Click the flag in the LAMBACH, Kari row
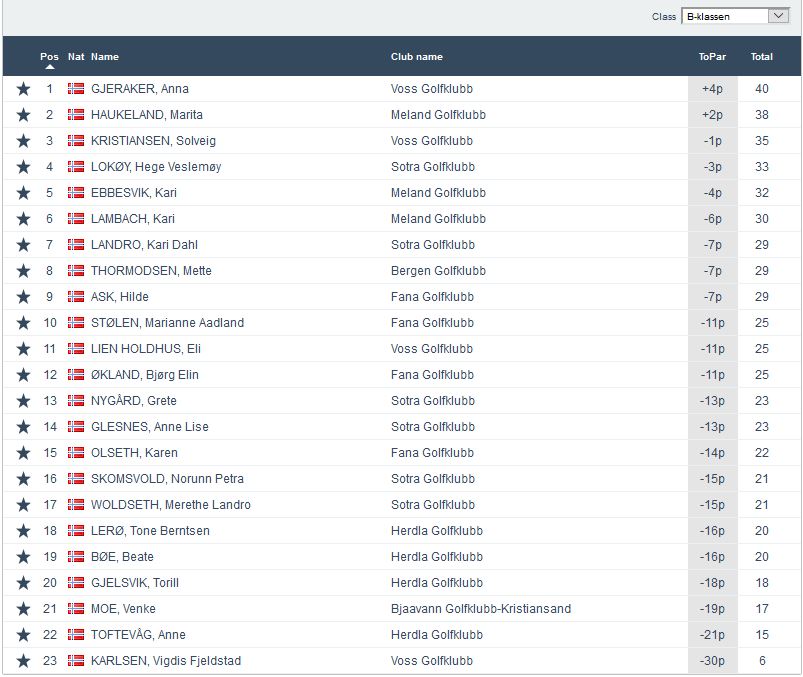803x677 pixels. point(76,219)
